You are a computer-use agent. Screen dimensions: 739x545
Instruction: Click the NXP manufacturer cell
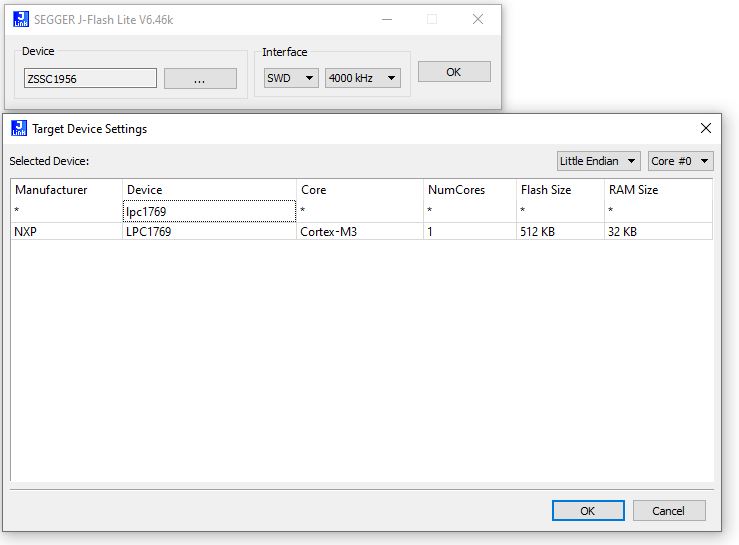point(66,231)
